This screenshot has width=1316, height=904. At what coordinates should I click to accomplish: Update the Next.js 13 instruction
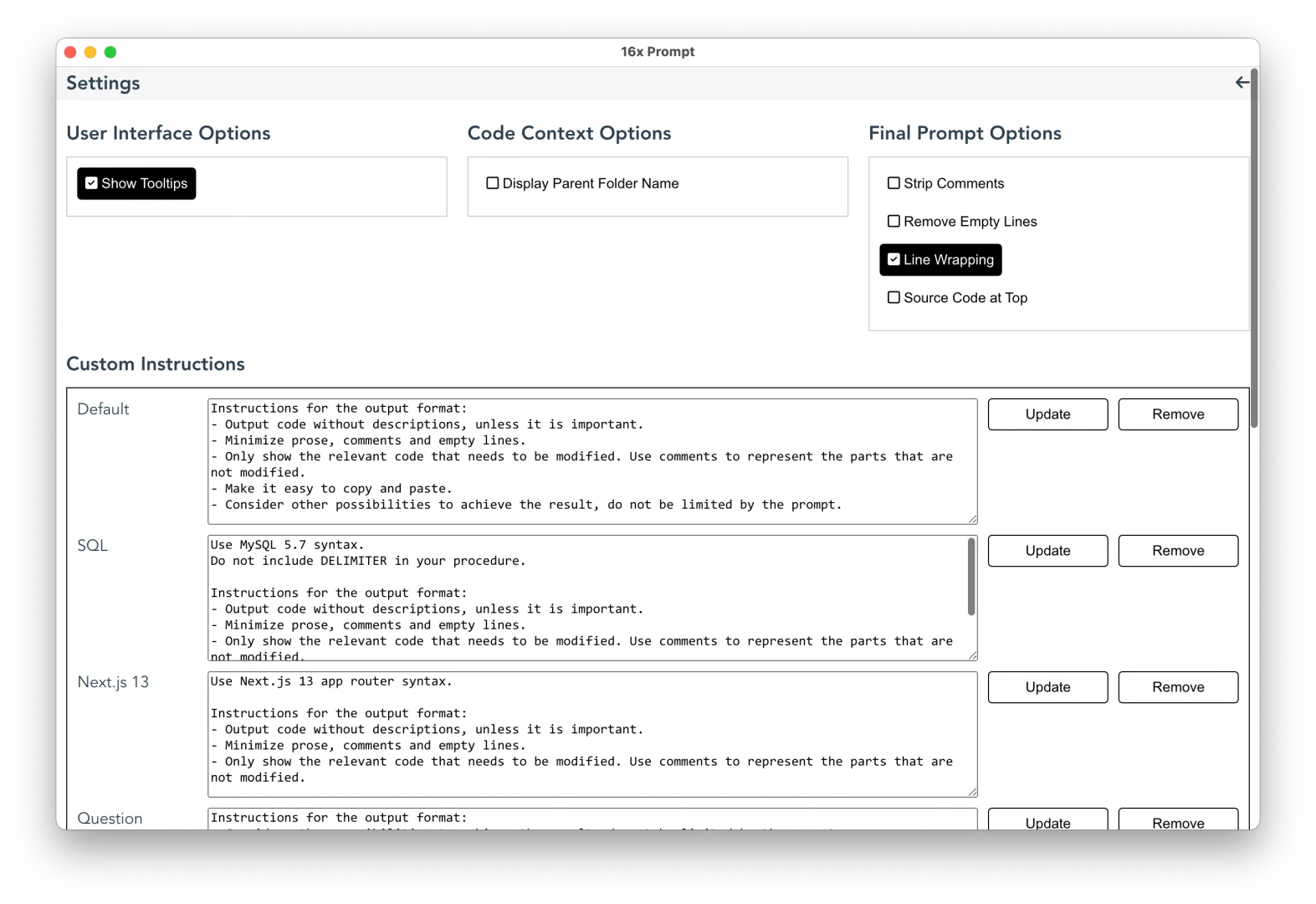point(1047,687)
